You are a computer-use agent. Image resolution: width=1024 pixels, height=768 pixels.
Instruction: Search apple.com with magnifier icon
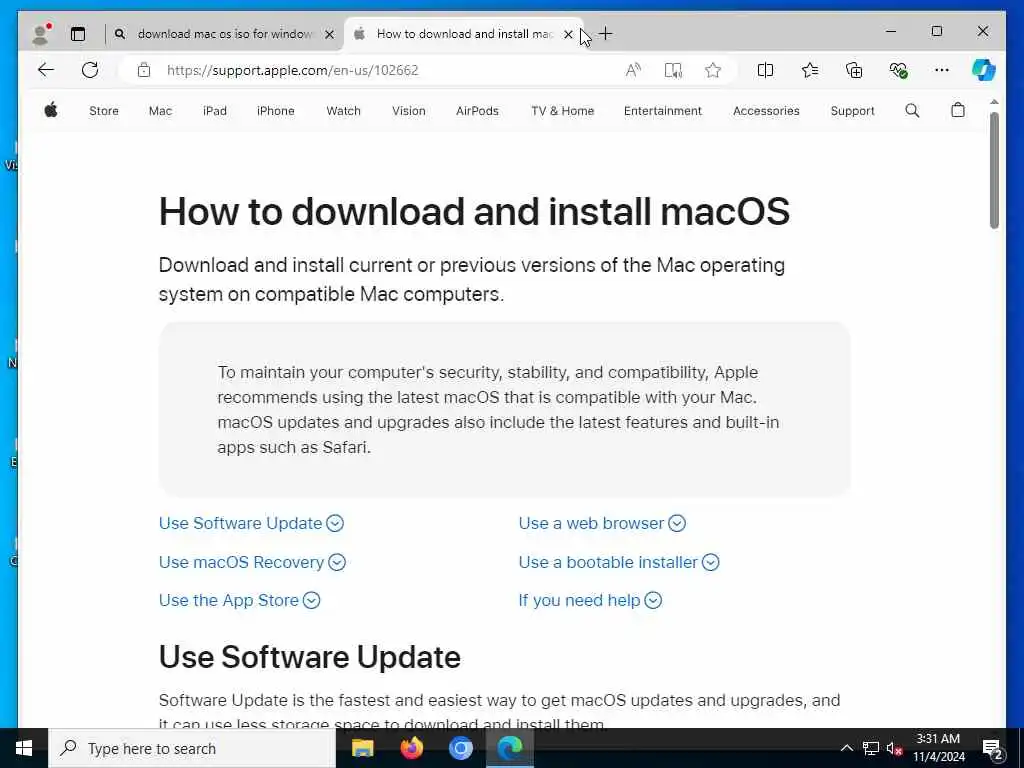point(912,110)
